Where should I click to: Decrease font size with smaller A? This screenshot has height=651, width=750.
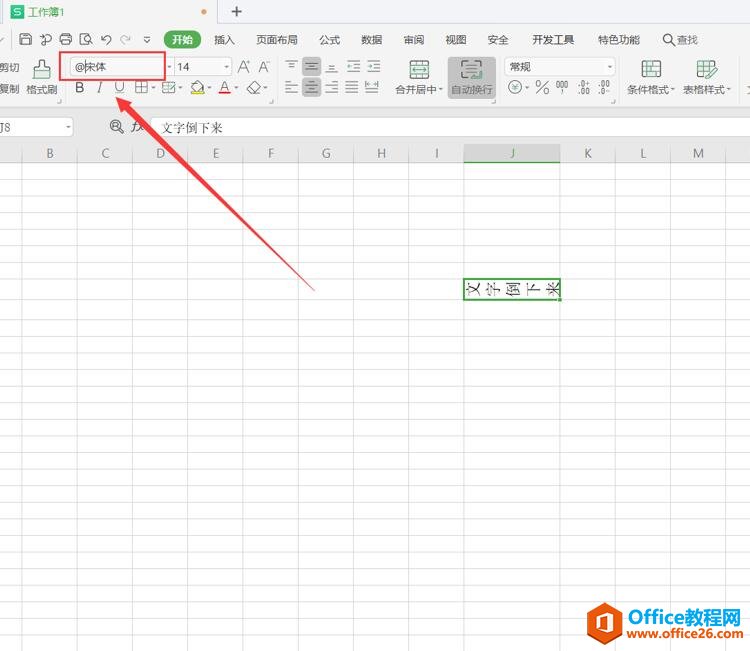(x=264, y=66)
